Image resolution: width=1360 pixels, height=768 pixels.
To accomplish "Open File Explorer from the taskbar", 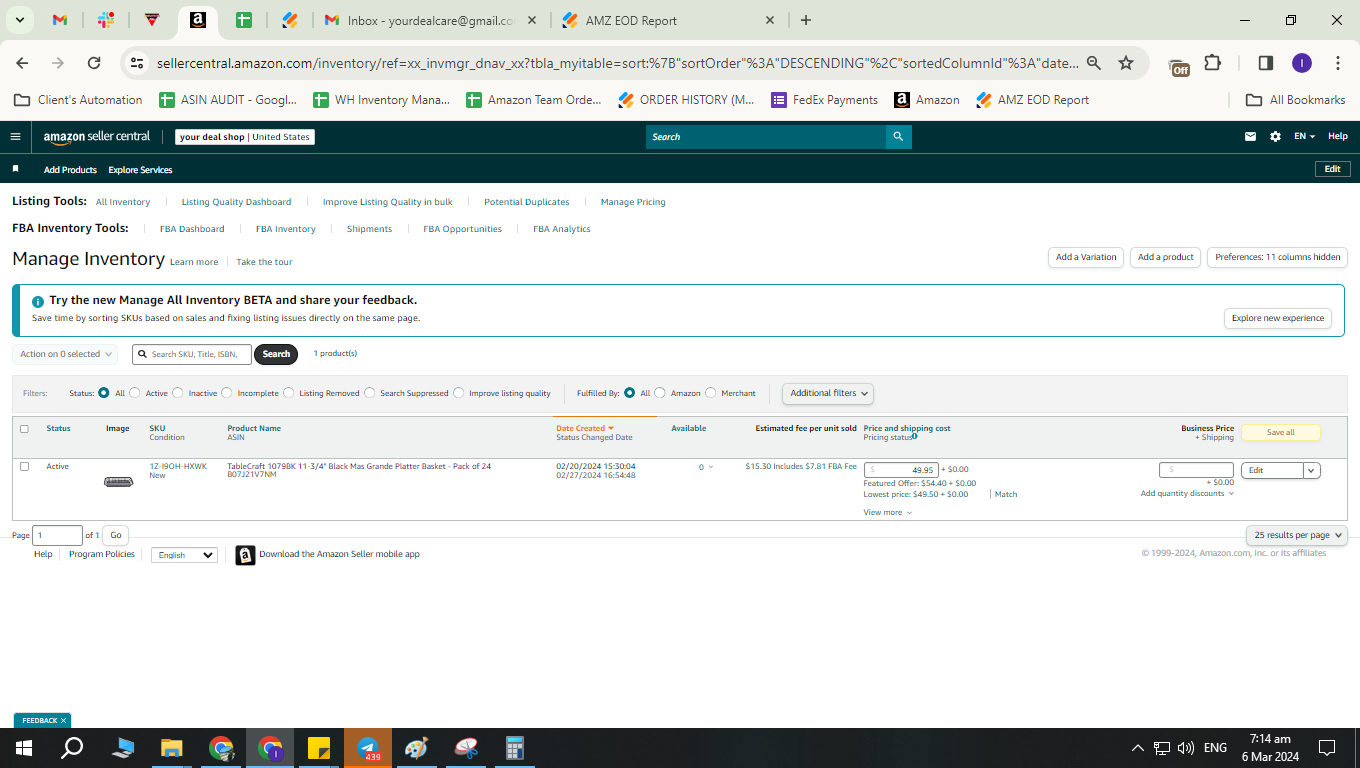I will 172,748.
